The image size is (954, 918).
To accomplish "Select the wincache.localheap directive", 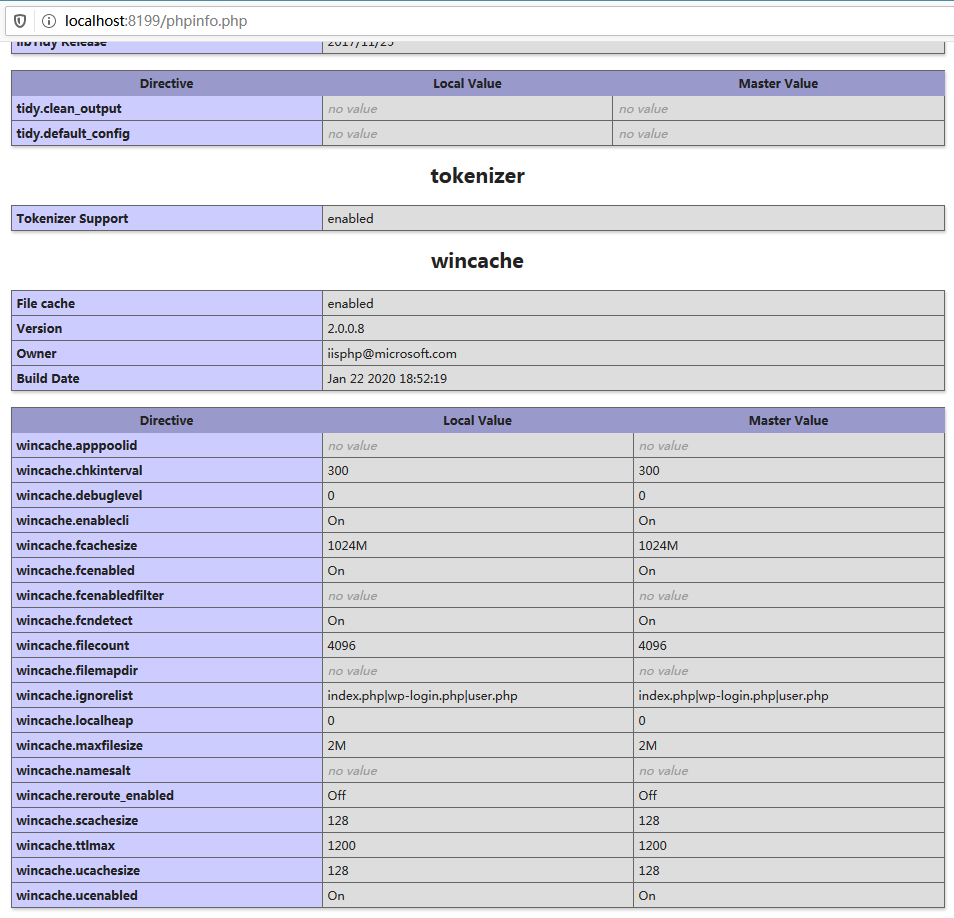I will (167, 720).
